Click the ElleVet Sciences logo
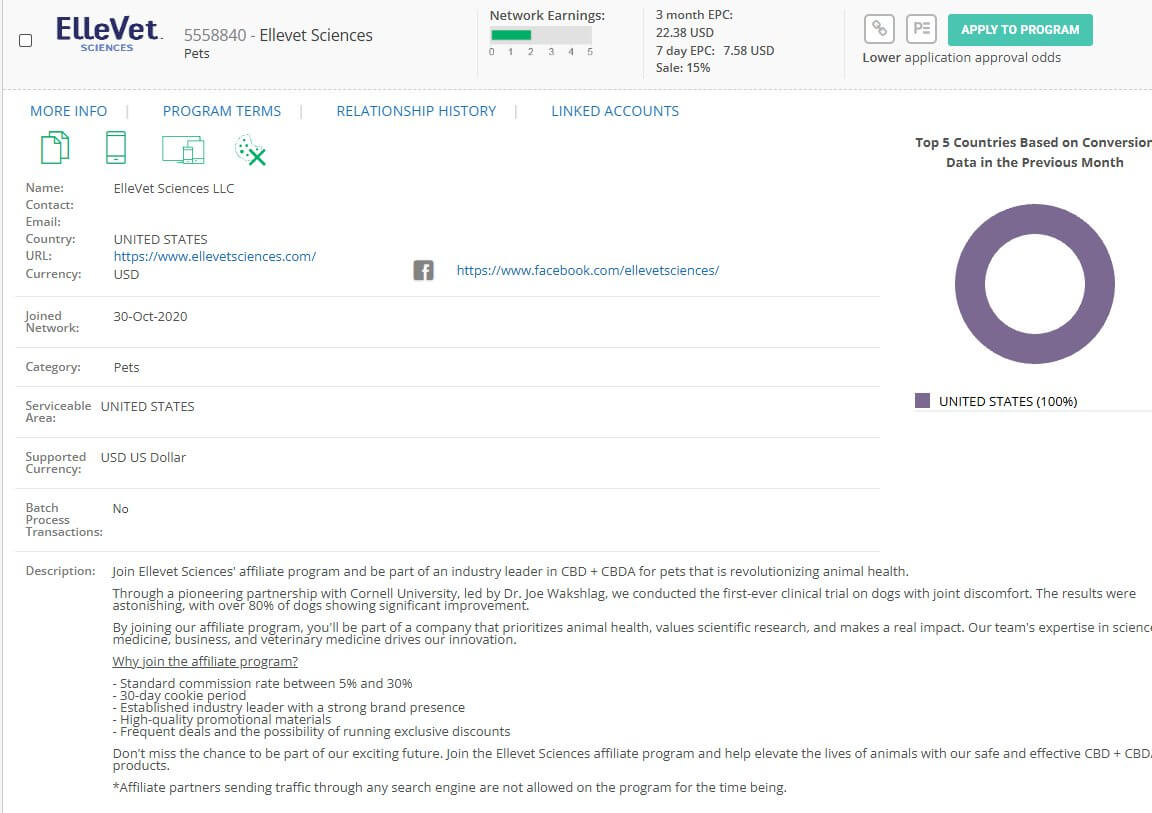Image resolution: width=1152 pixels, height=813 pixels. click(x=109, y=35)
